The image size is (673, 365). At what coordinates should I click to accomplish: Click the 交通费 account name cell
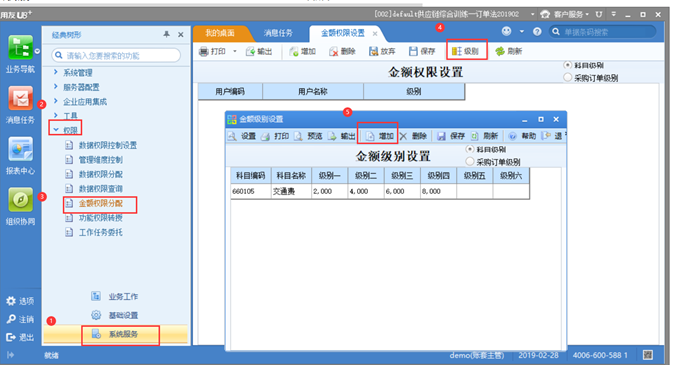tap(291, 191)
